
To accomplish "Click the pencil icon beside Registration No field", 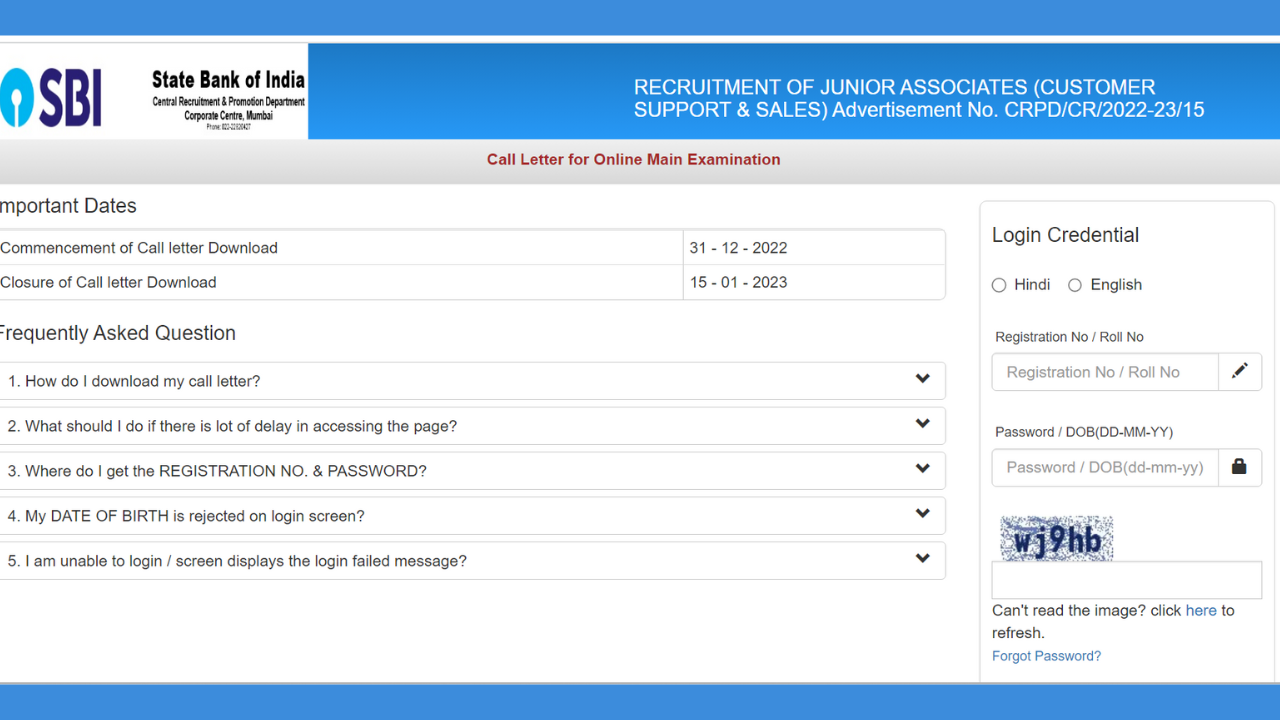I will tap(1239, 371).
